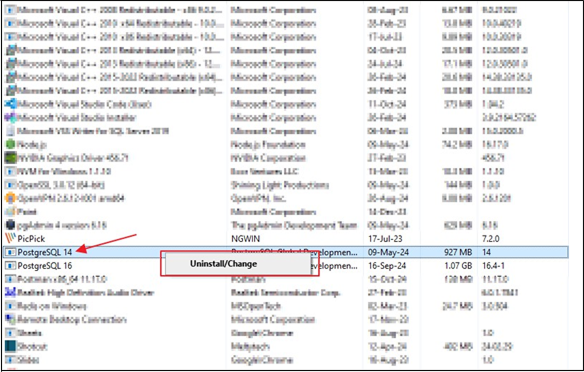The image size is (584, 372).
Task: Click the Remote Desktop Connection icon
Action: click(x=10, y=319)
